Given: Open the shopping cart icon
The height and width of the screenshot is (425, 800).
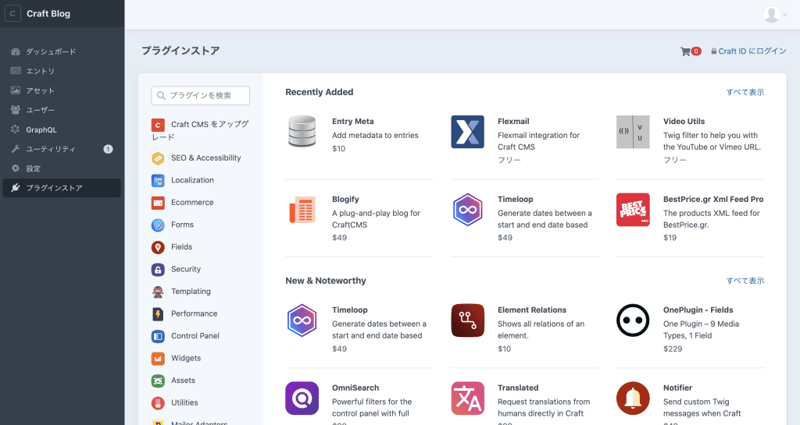Looking at the screenshot, I should coord(685,51).
